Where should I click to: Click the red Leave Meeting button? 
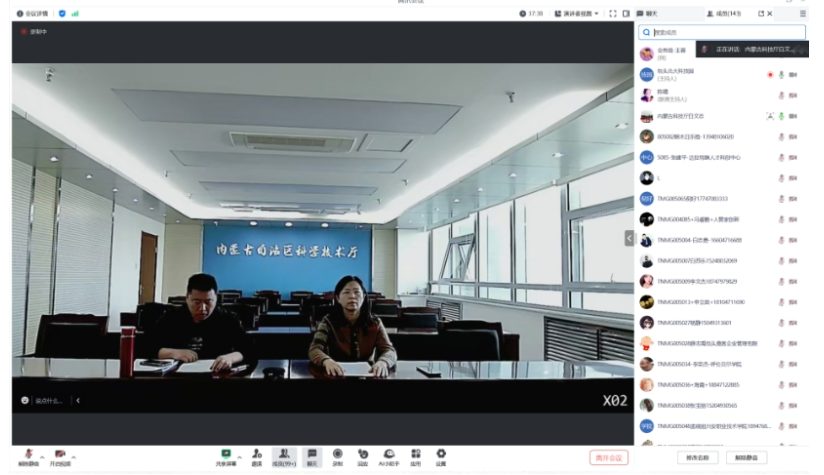pyautogui.click(x=609, y=458)
